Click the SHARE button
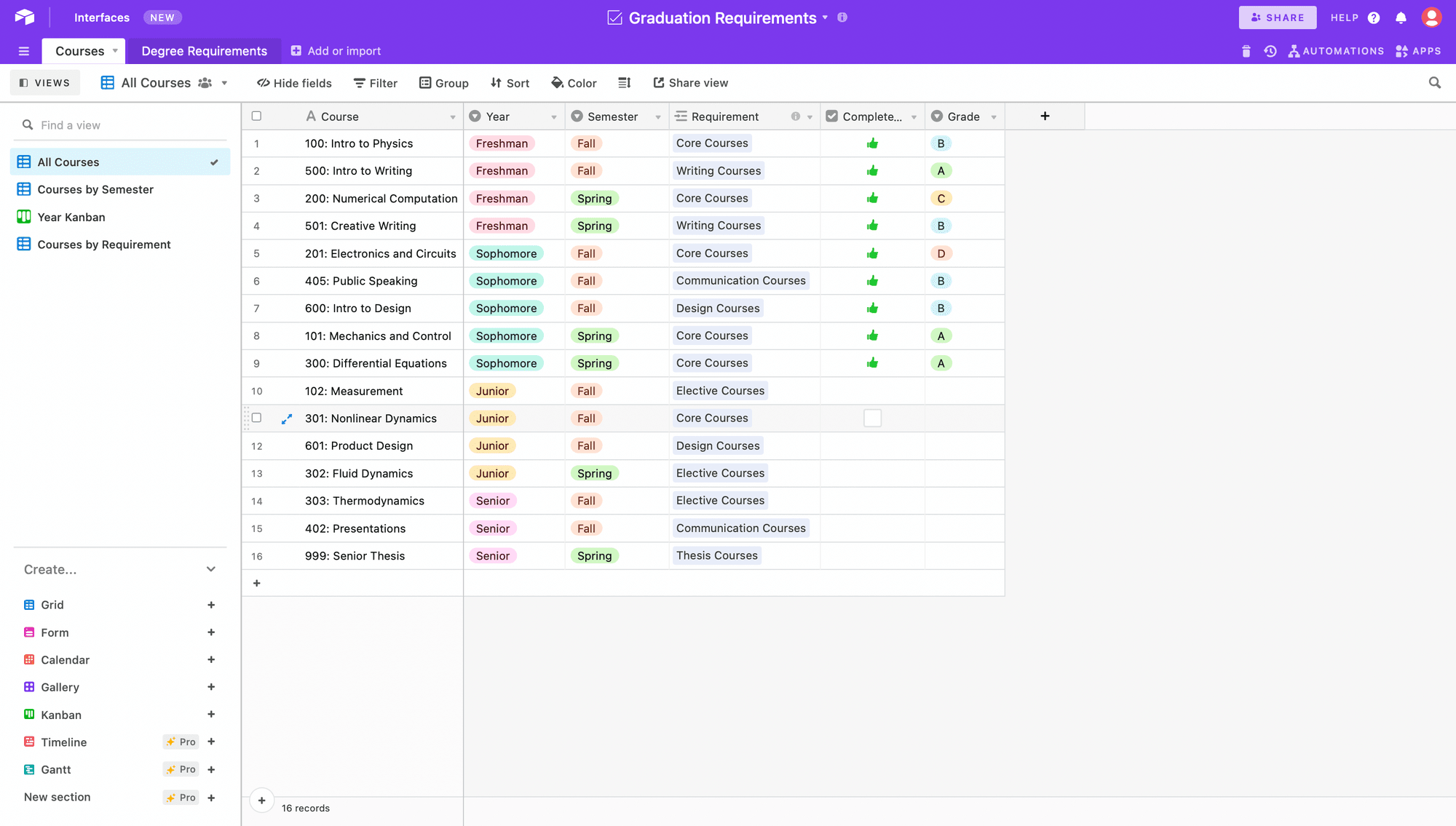1456x826 pixels. tap(1277, 17)
